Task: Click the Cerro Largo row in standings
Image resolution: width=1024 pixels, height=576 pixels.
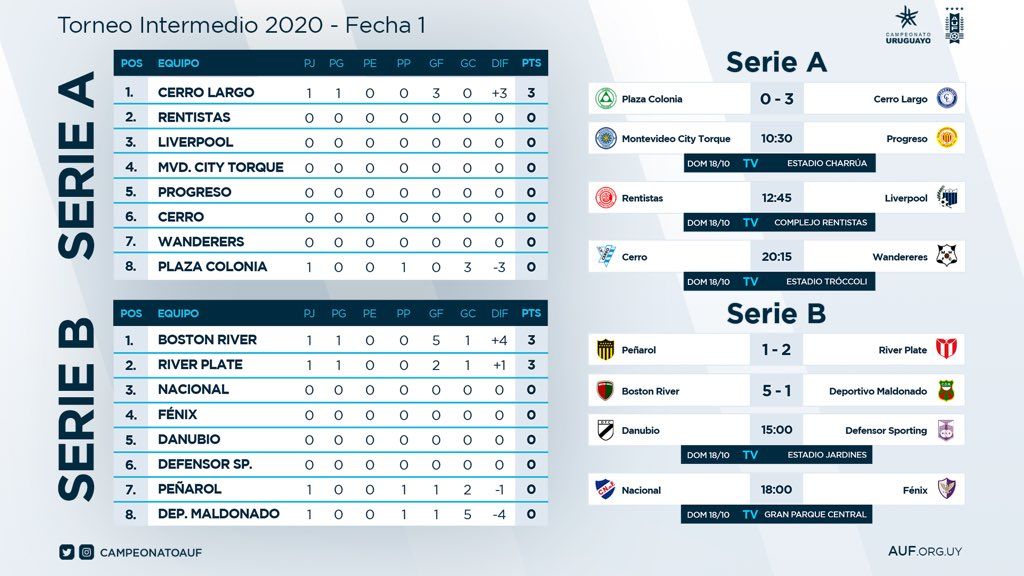Action: coord(206,92)
